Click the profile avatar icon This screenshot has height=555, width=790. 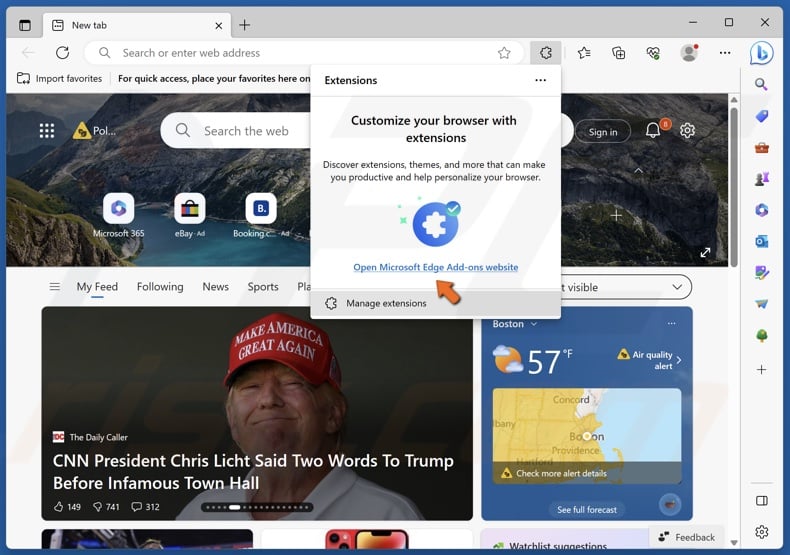pos(689,53)
